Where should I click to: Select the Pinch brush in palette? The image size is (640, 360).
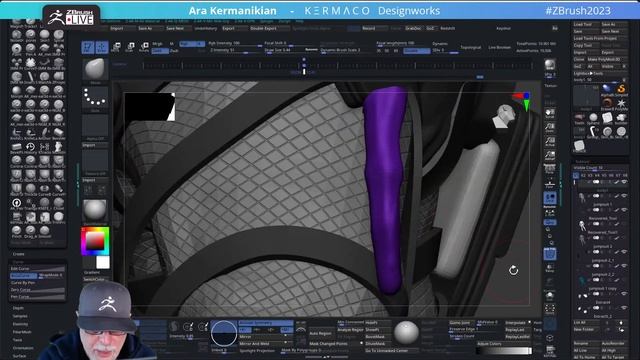(16, 231)
